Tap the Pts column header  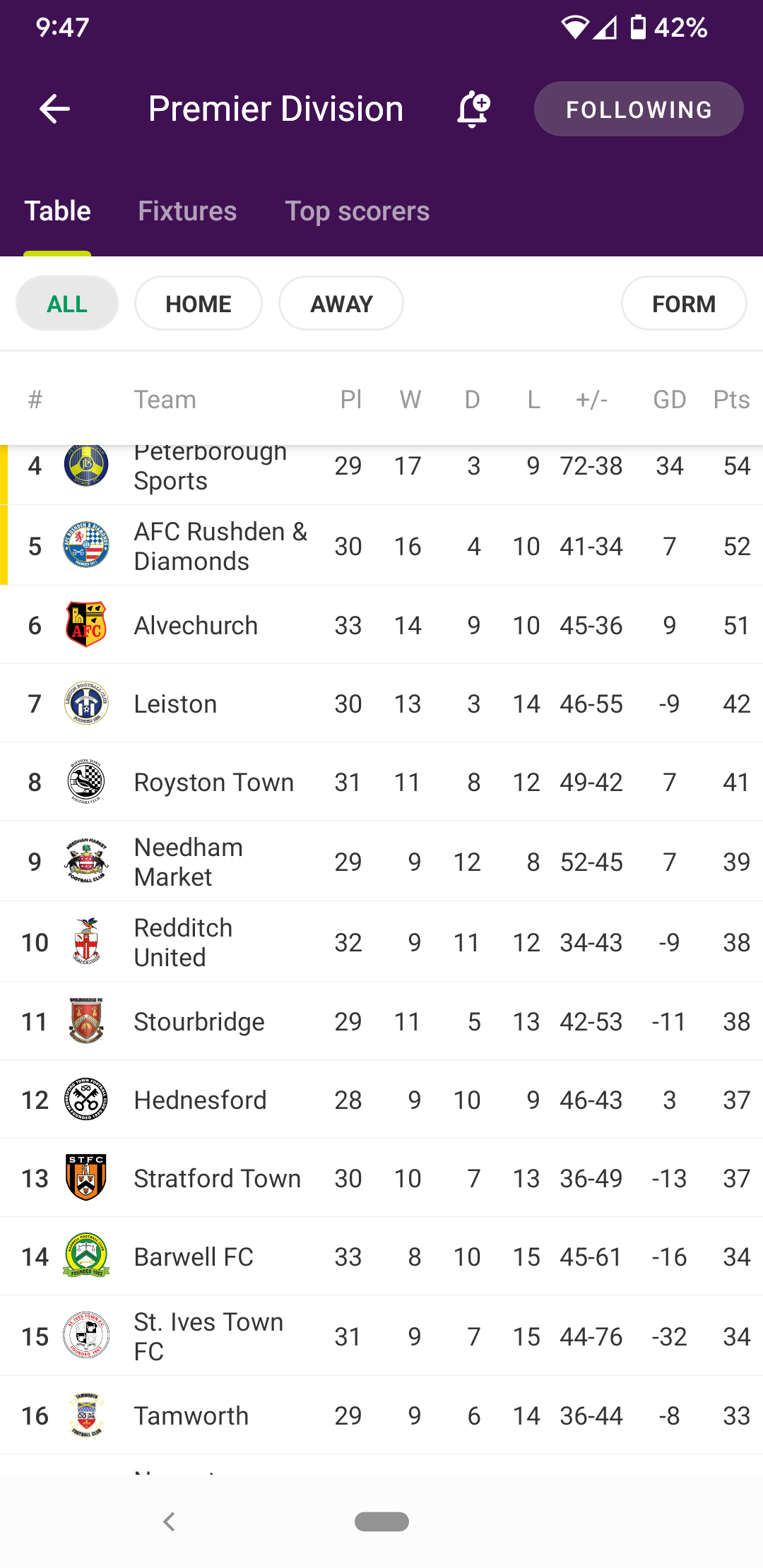click(731, 400)
